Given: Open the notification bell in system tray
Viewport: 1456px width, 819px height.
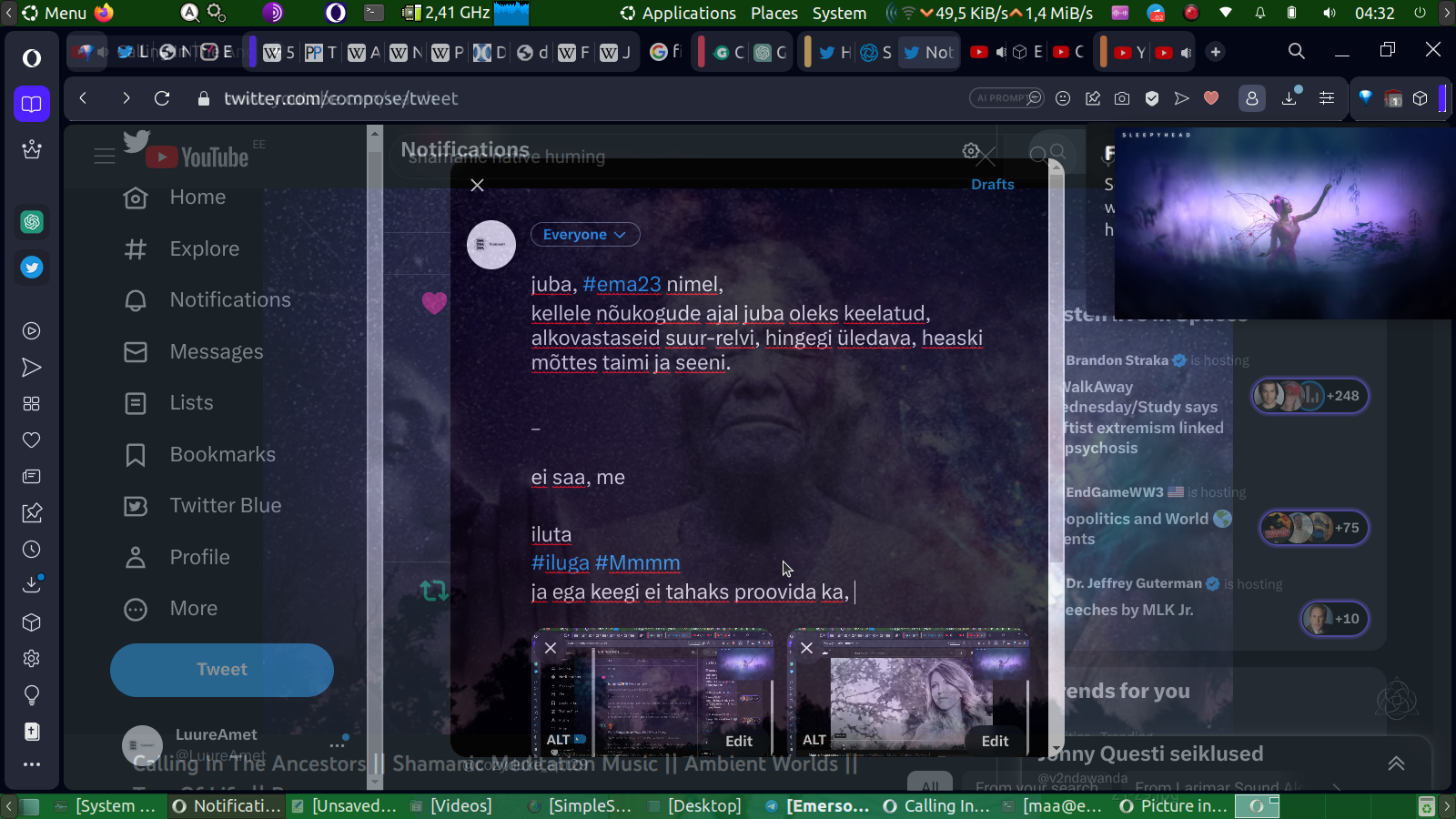Looking at the screenshot, I should coord(1260,13).
